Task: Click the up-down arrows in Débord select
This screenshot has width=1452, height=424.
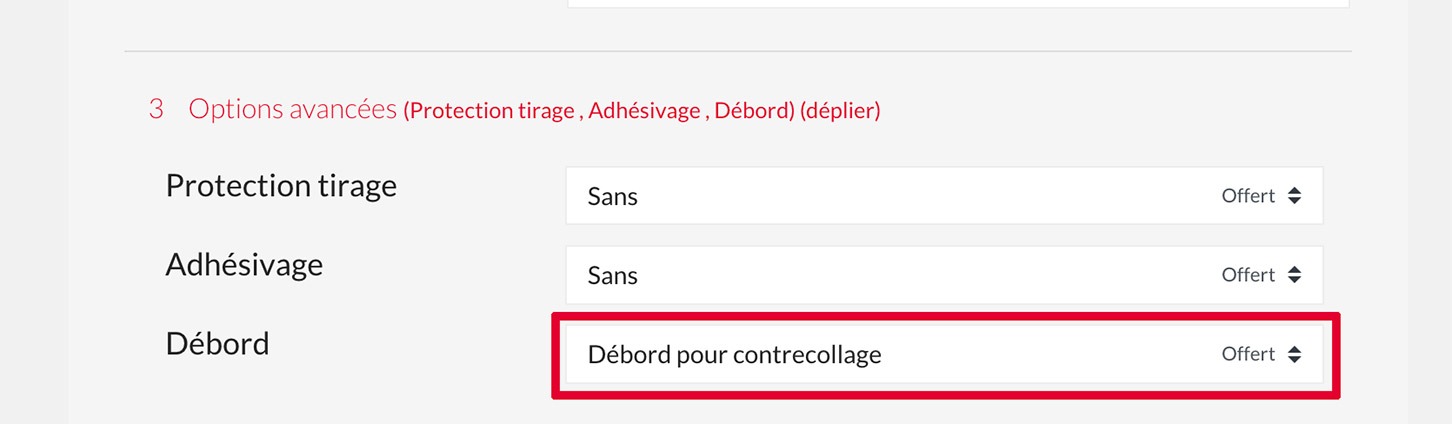Action: [1294, 354]
